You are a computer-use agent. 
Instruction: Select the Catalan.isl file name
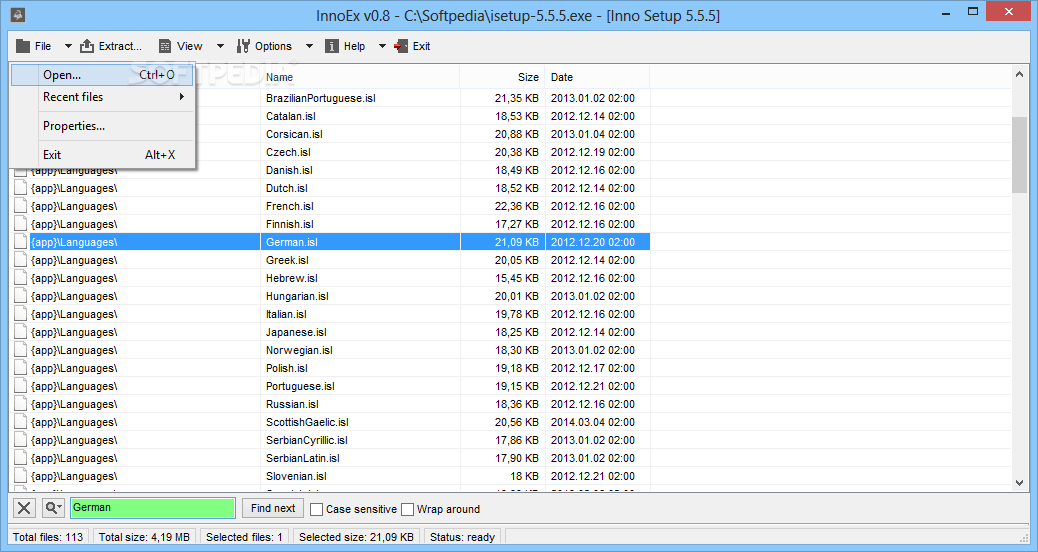291,116
